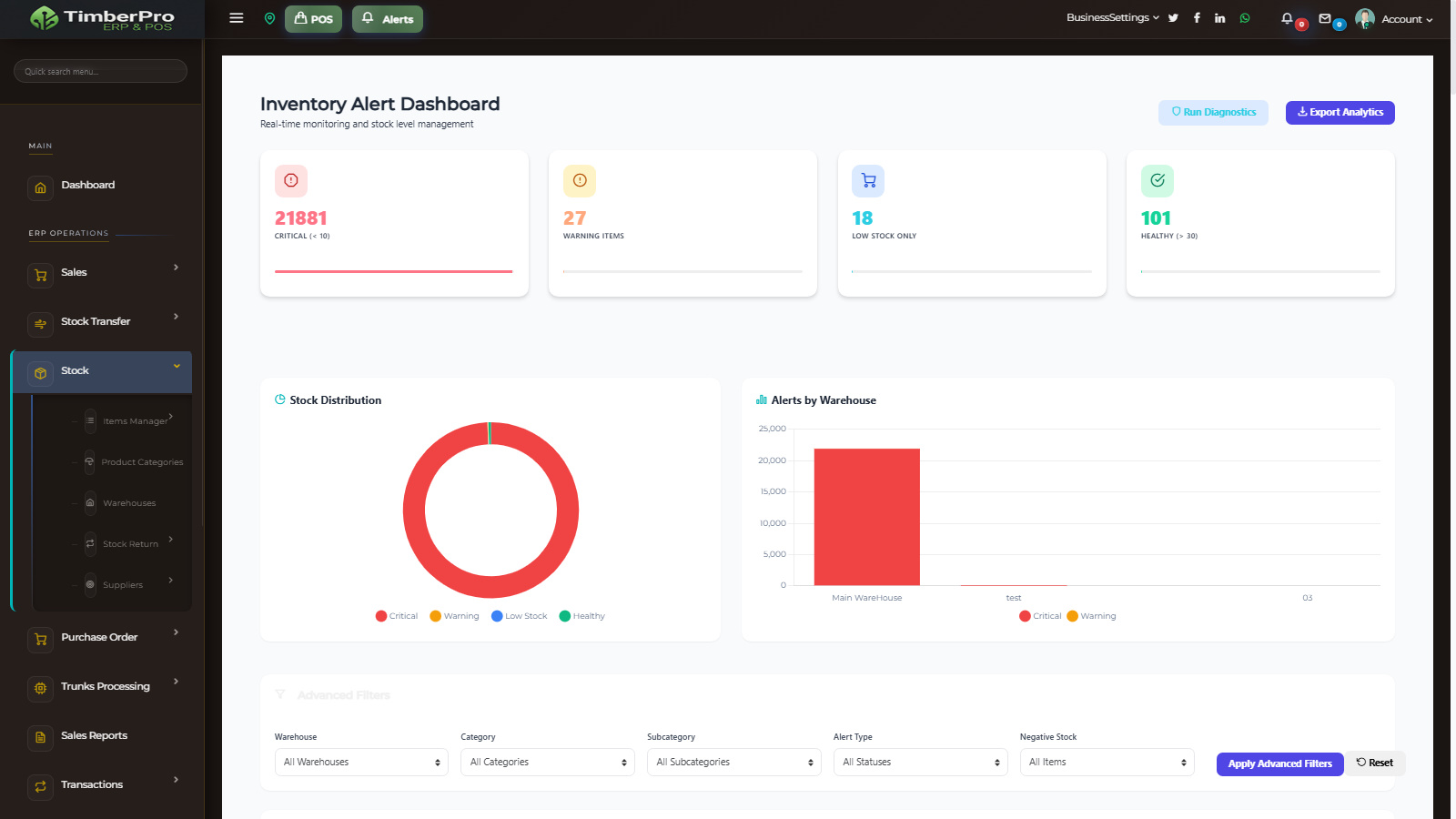1456x819 pixels.
Task: Open the All Warehouses dropdown
Action: click(x=360, y=762)
